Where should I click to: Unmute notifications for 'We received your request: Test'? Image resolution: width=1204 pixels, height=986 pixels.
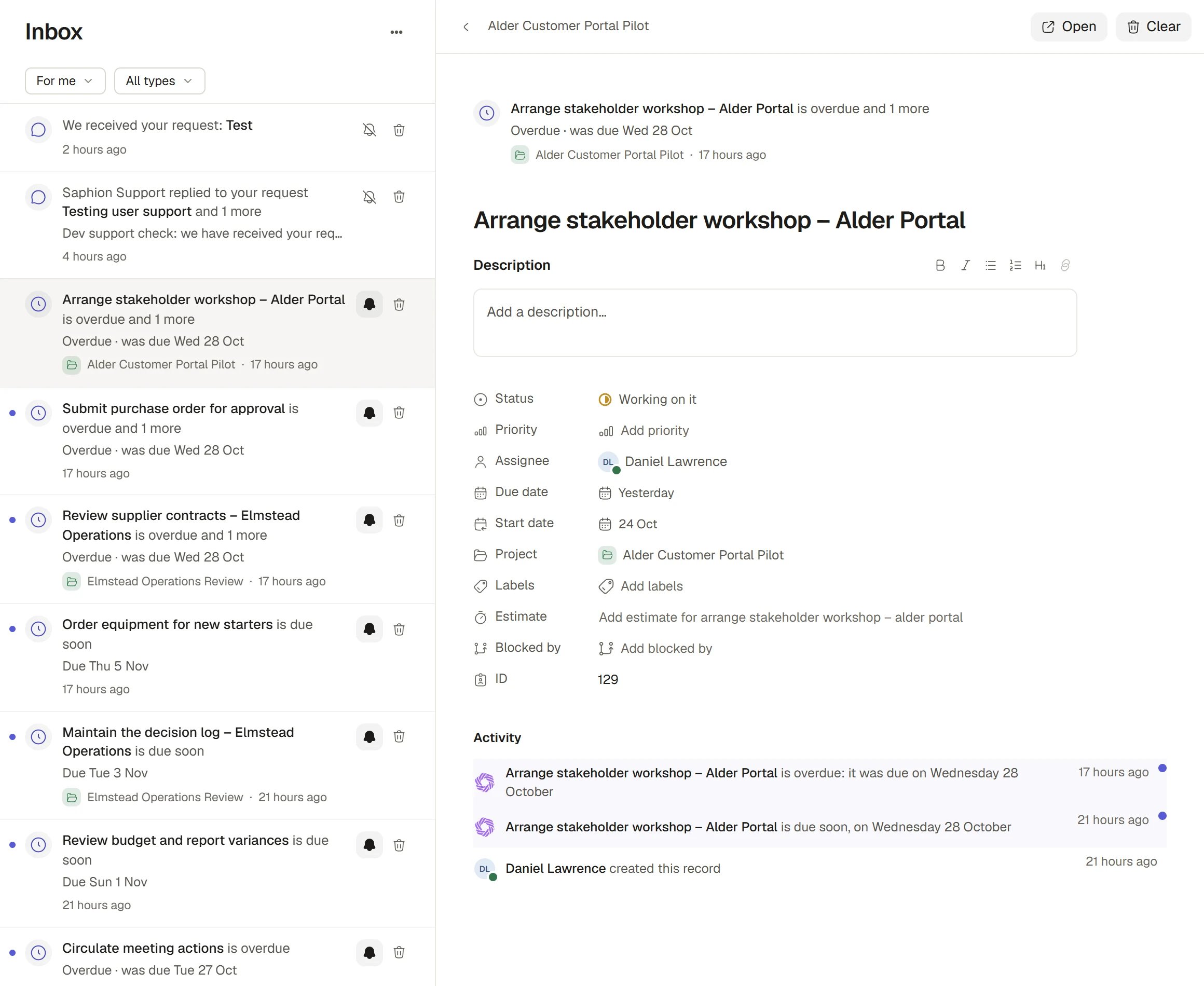pos(369,130)
